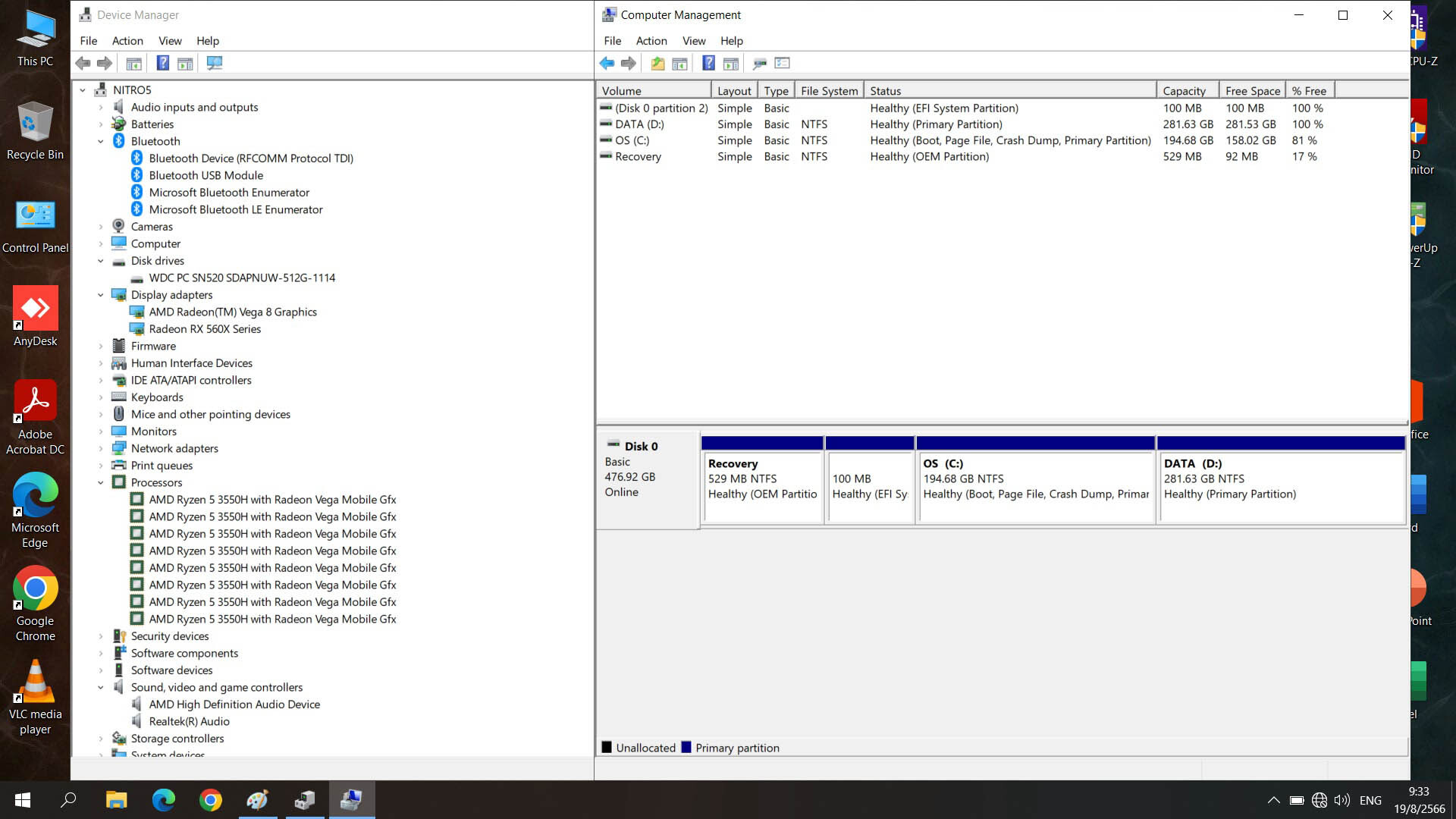Viewport: 1456px width, 819px height.
Task: Open Help menu in Device Manager
Action: 208,41
